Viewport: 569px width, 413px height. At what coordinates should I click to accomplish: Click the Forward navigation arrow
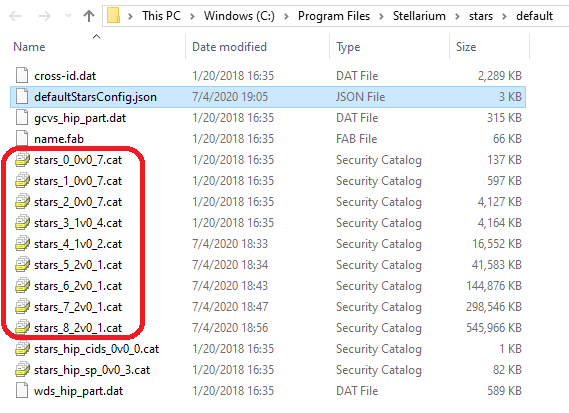pos(45,16)
